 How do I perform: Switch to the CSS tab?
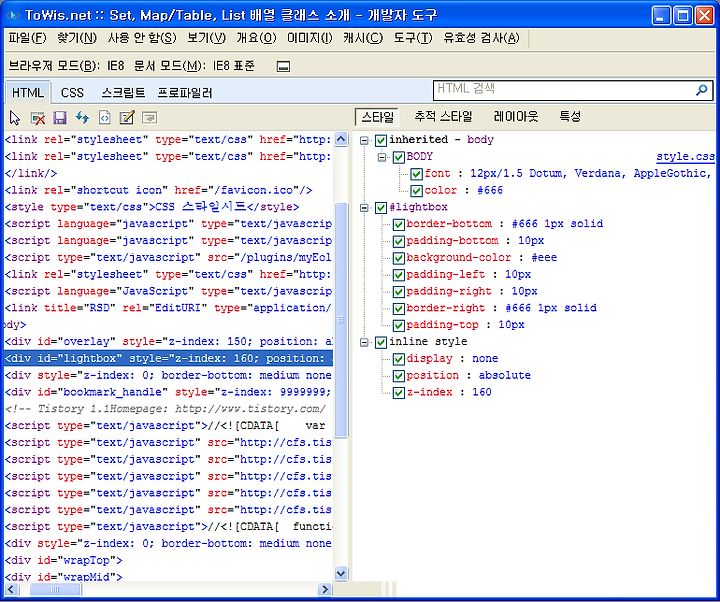tap(72, 93)
